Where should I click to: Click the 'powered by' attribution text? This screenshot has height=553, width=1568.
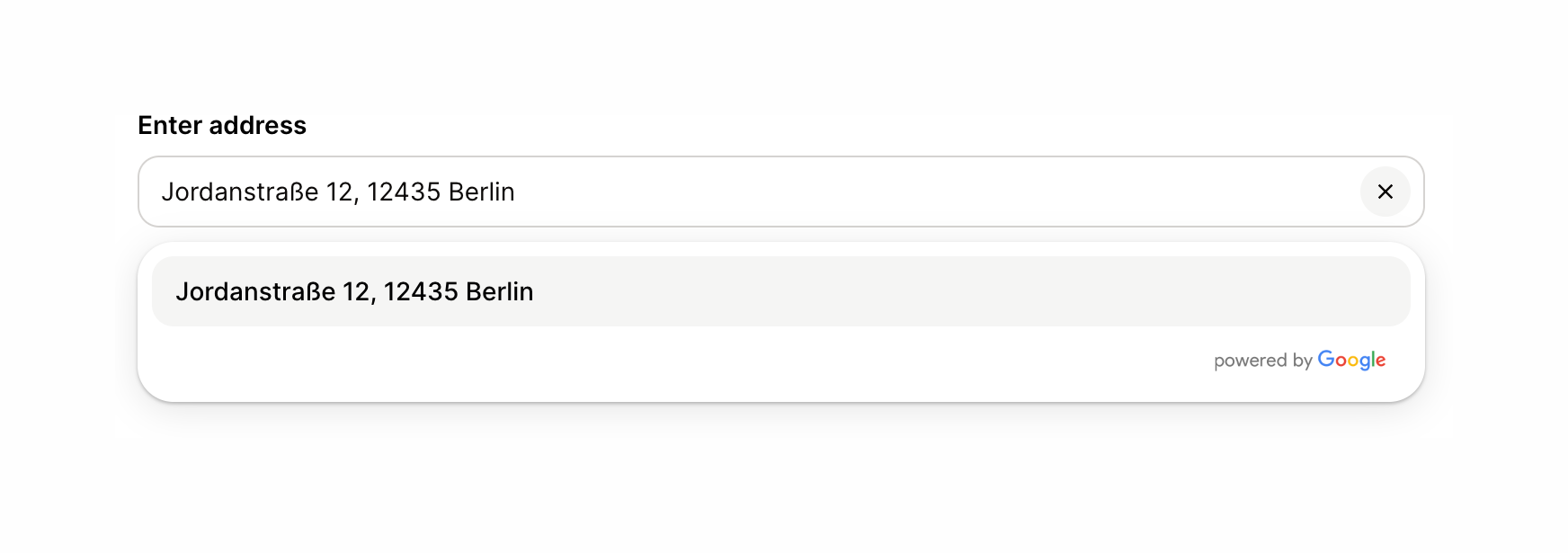pyautogui.click(x=1262, y=361)
